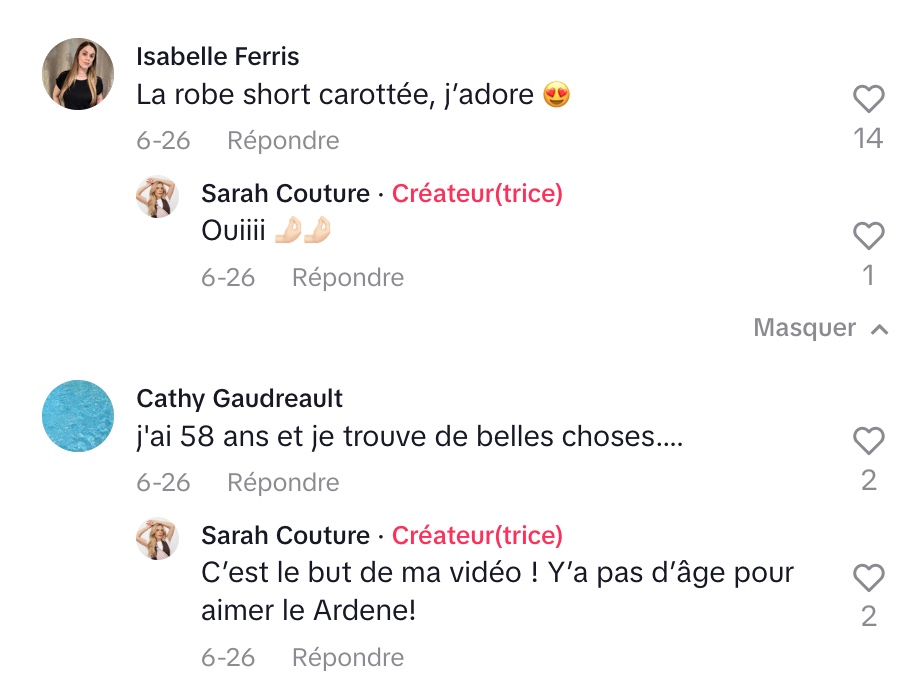Open Sarah Couture's avatar in the first reply
Image resolution: width=920 pixels, height=680 pixels.
pyautogui.click(x=157, y=197)
